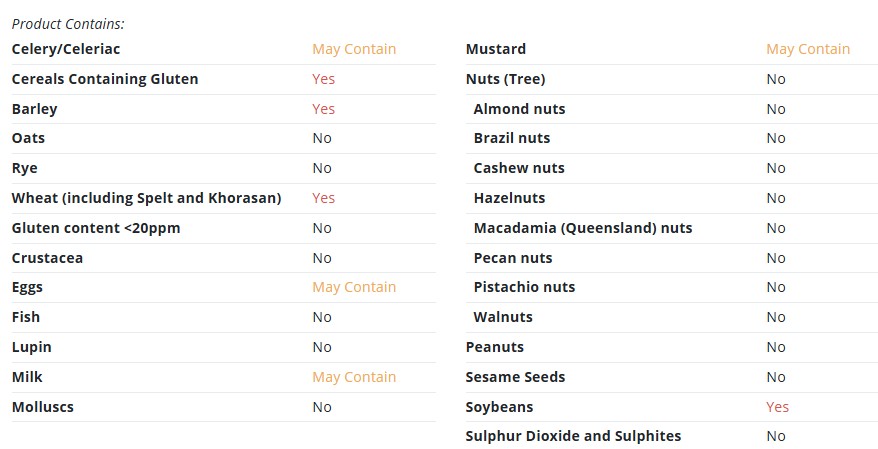Viewport: 878px width, 449px height.
Task: Click the No value beside Peanuts
Action: click(776, 347)
